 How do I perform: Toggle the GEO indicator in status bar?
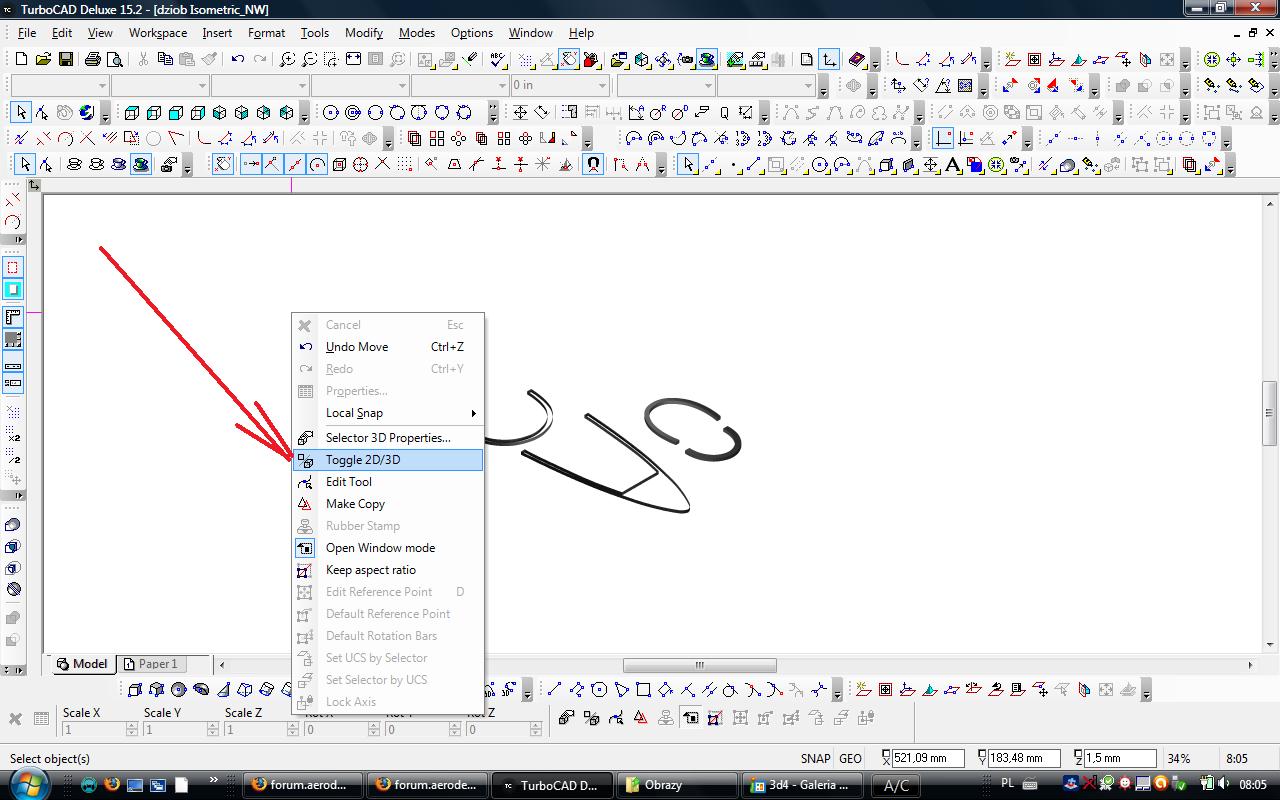click(x=850, y=758)
